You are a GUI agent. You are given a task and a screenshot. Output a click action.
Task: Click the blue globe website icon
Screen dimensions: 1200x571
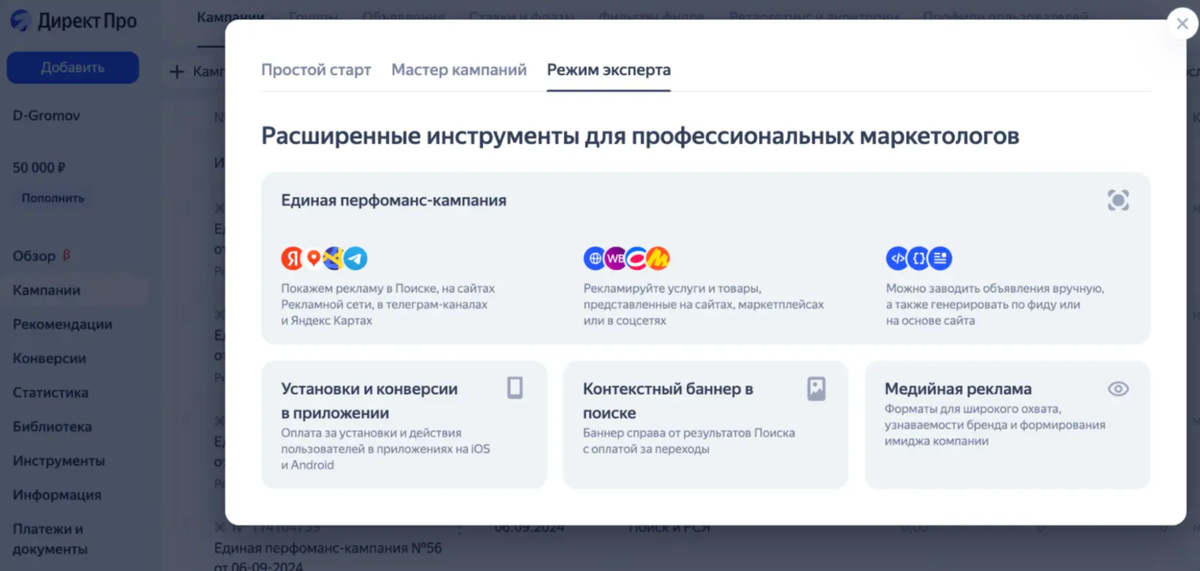[594, 258]
